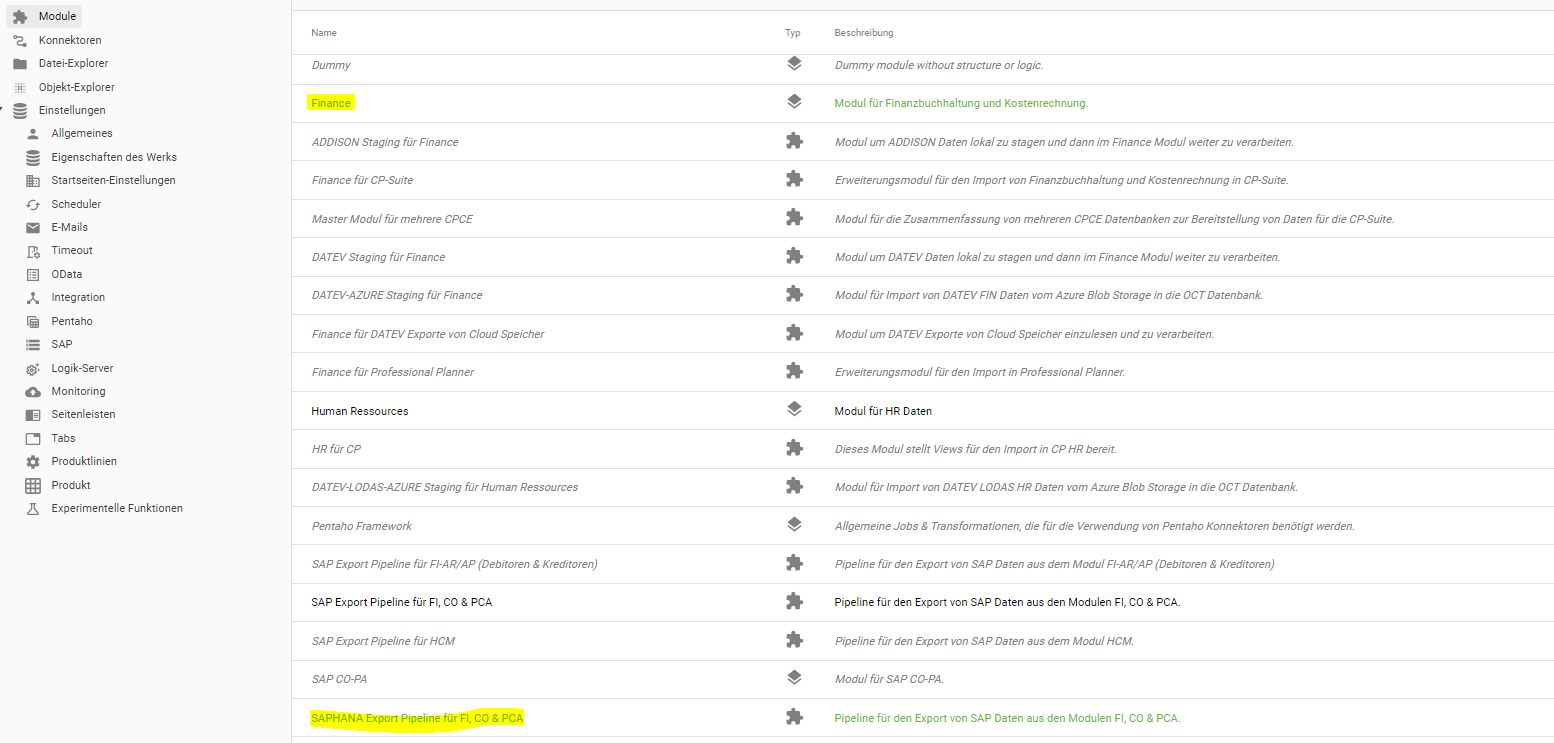
Task: Open the highlighted Finance module
Action: tap(331, 103)
